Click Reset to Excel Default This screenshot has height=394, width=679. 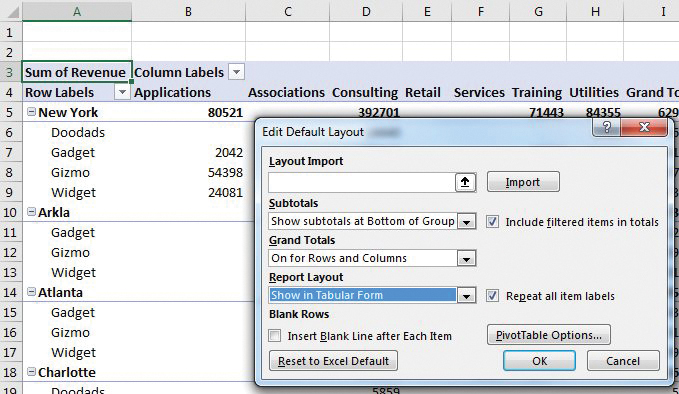click(333, 361)
